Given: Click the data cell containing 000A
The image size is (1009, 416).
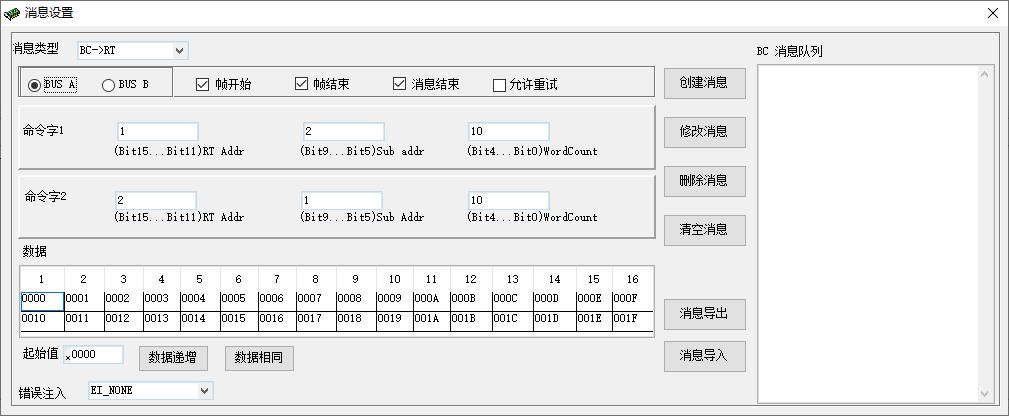Looking at the screenshot, I should pyautogui.click(x=430, y=299).
